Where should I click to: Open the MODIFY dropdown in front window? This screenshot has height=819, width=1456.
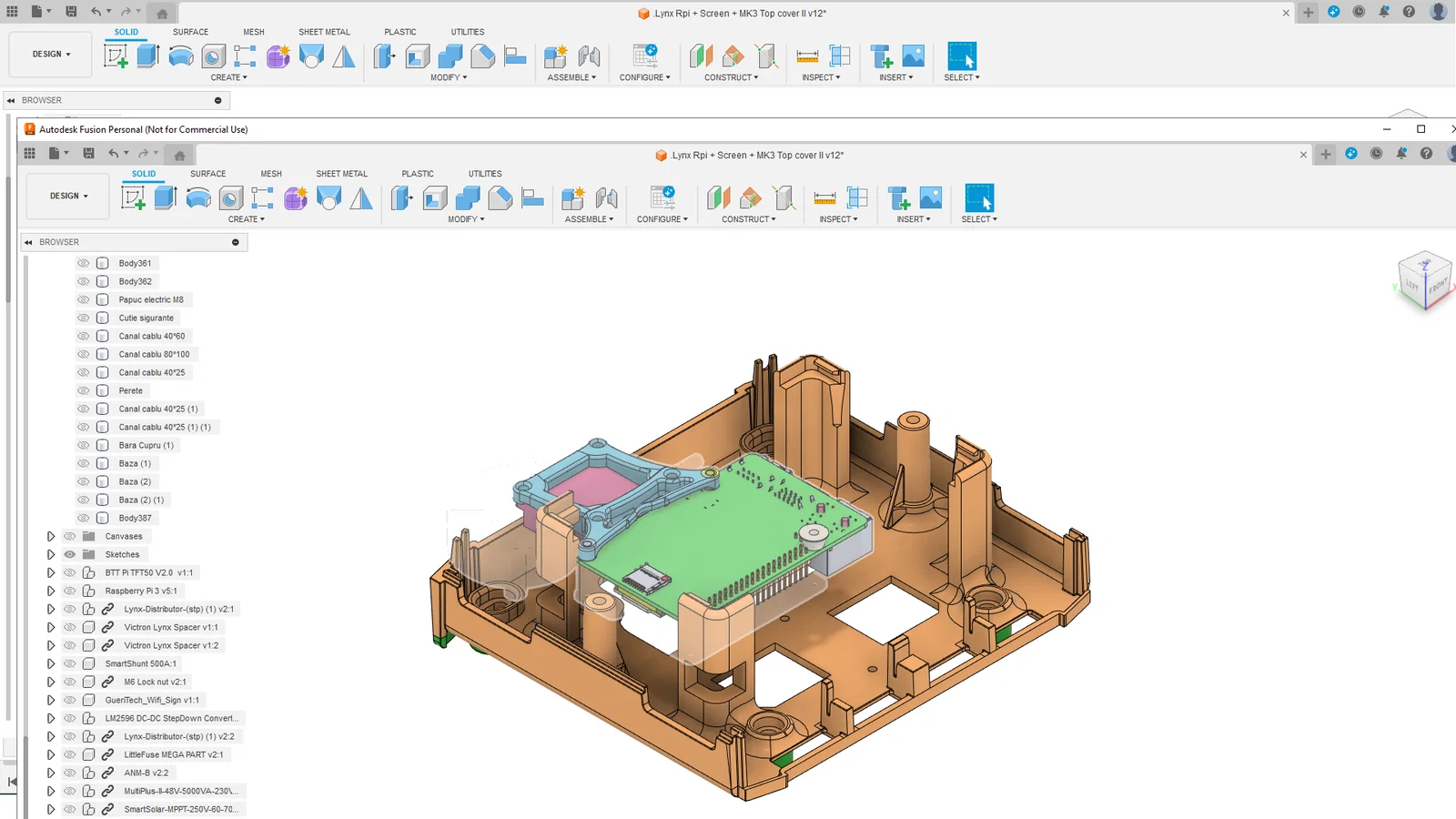(x=466, y=219)
